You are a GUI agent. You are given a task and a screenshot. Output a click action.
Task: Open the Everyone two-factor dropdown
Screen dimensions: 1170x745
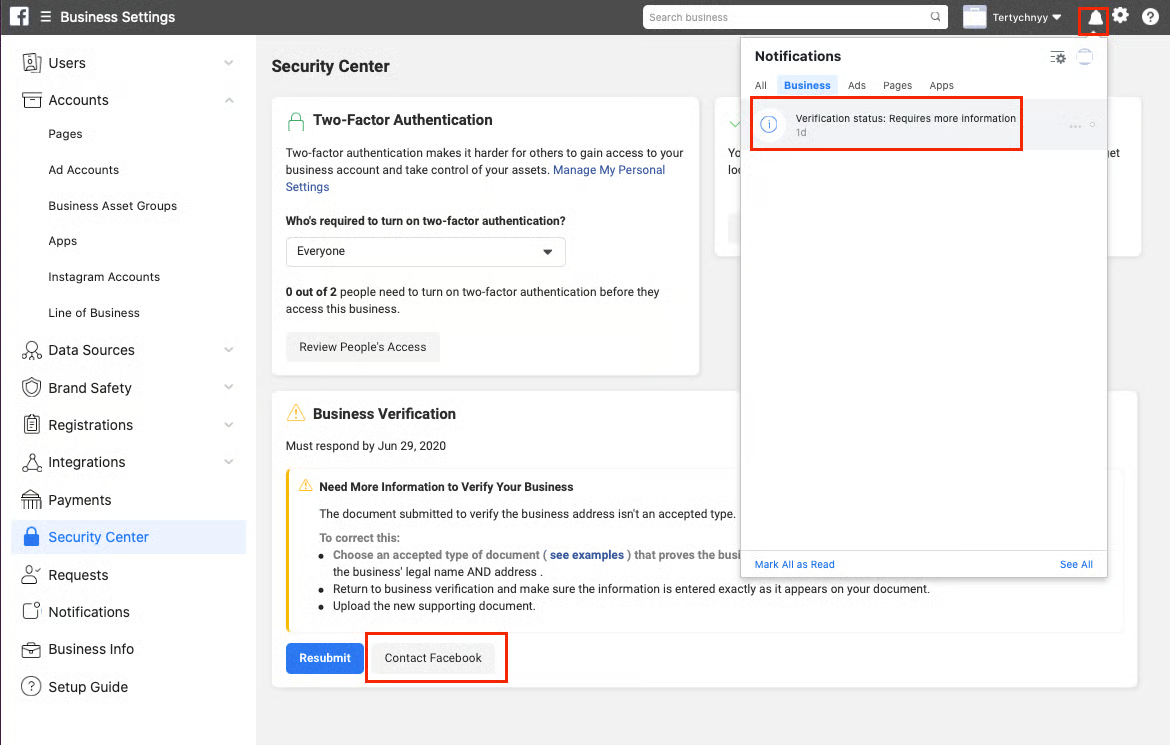[x=425, y=252]
